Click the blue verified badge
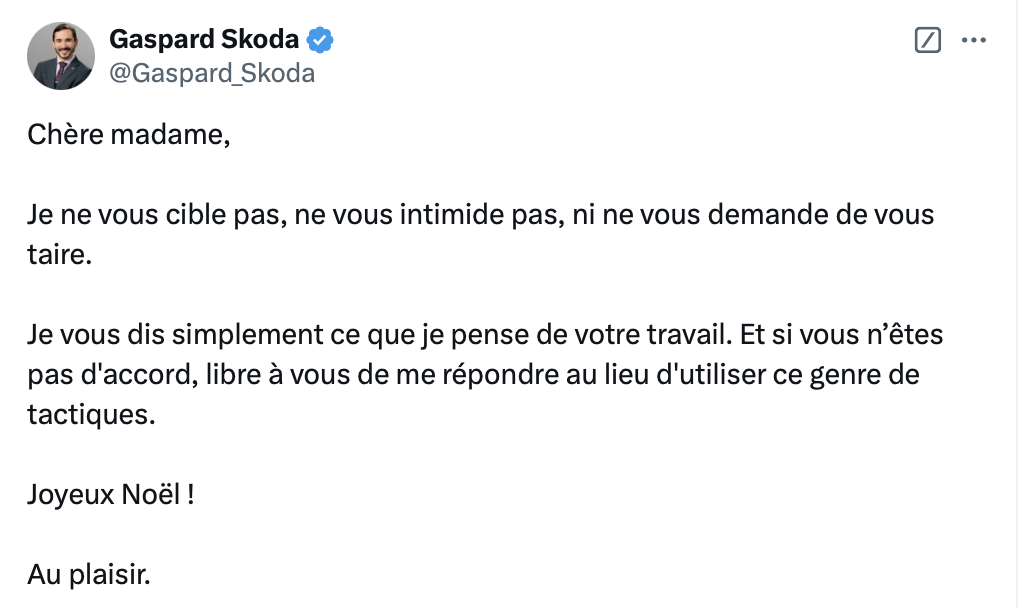Viewport: 1020px width, 608px height. point(320,40)
